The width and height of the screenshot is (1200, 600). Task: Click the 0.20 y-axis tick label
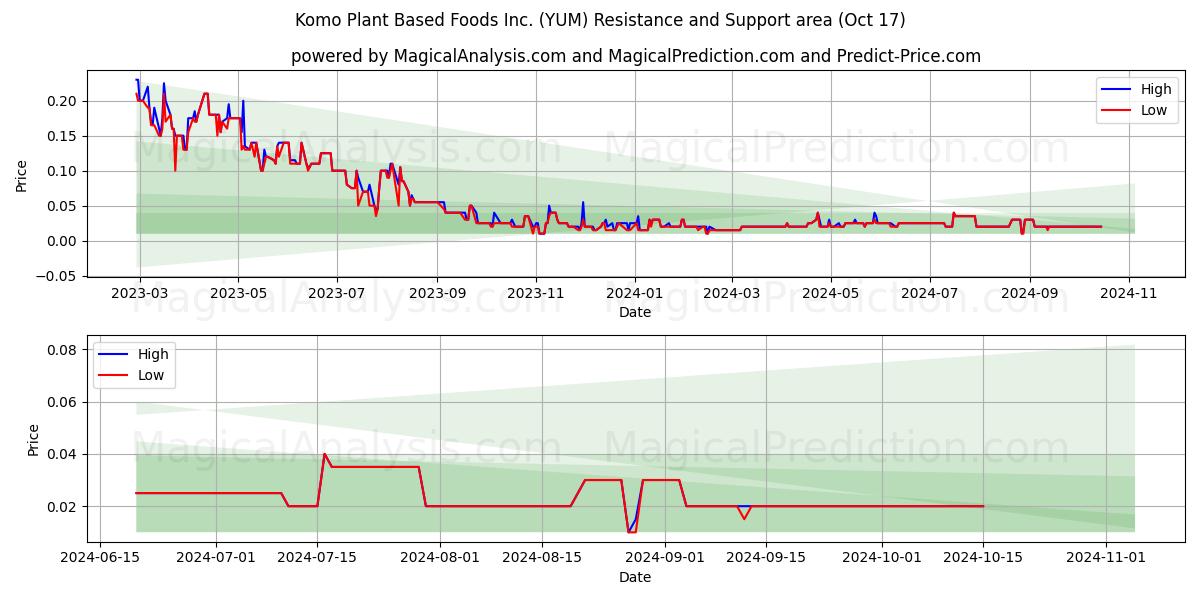coord(63,101)
